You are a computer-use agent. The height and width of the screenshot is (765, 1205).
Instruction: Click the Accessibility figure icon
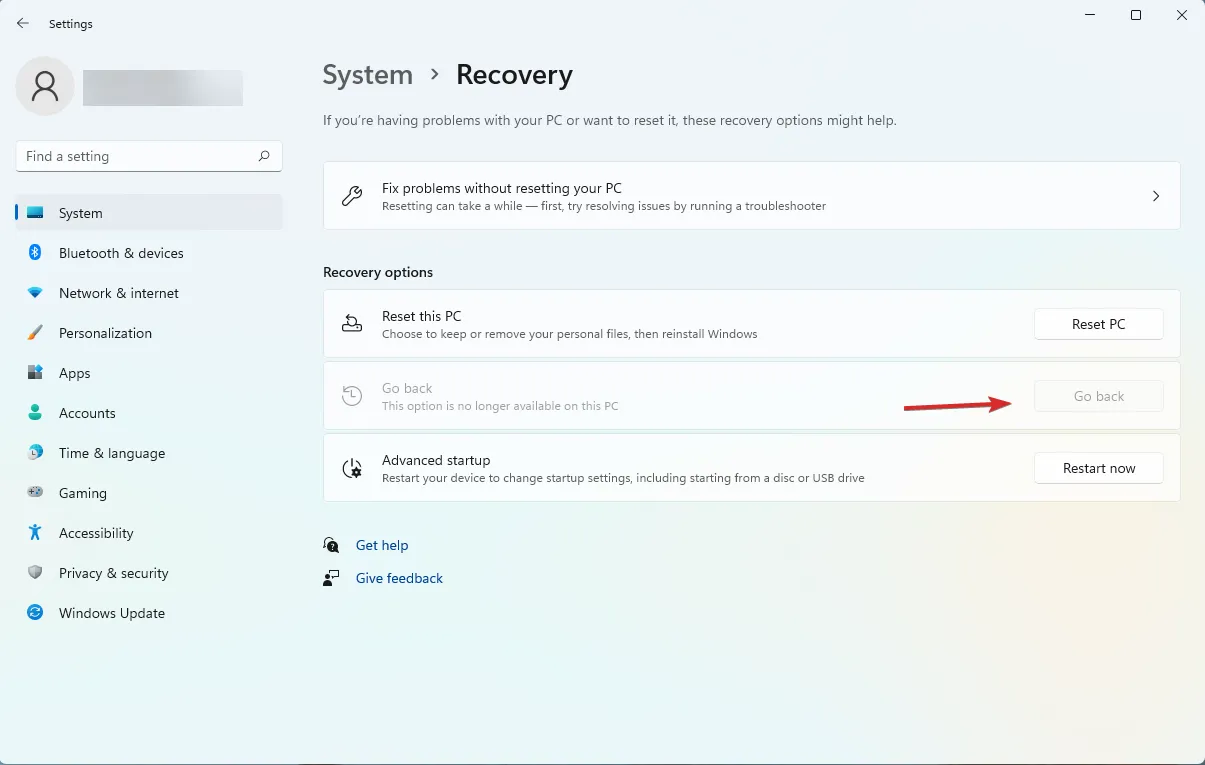tap(35, 533)
